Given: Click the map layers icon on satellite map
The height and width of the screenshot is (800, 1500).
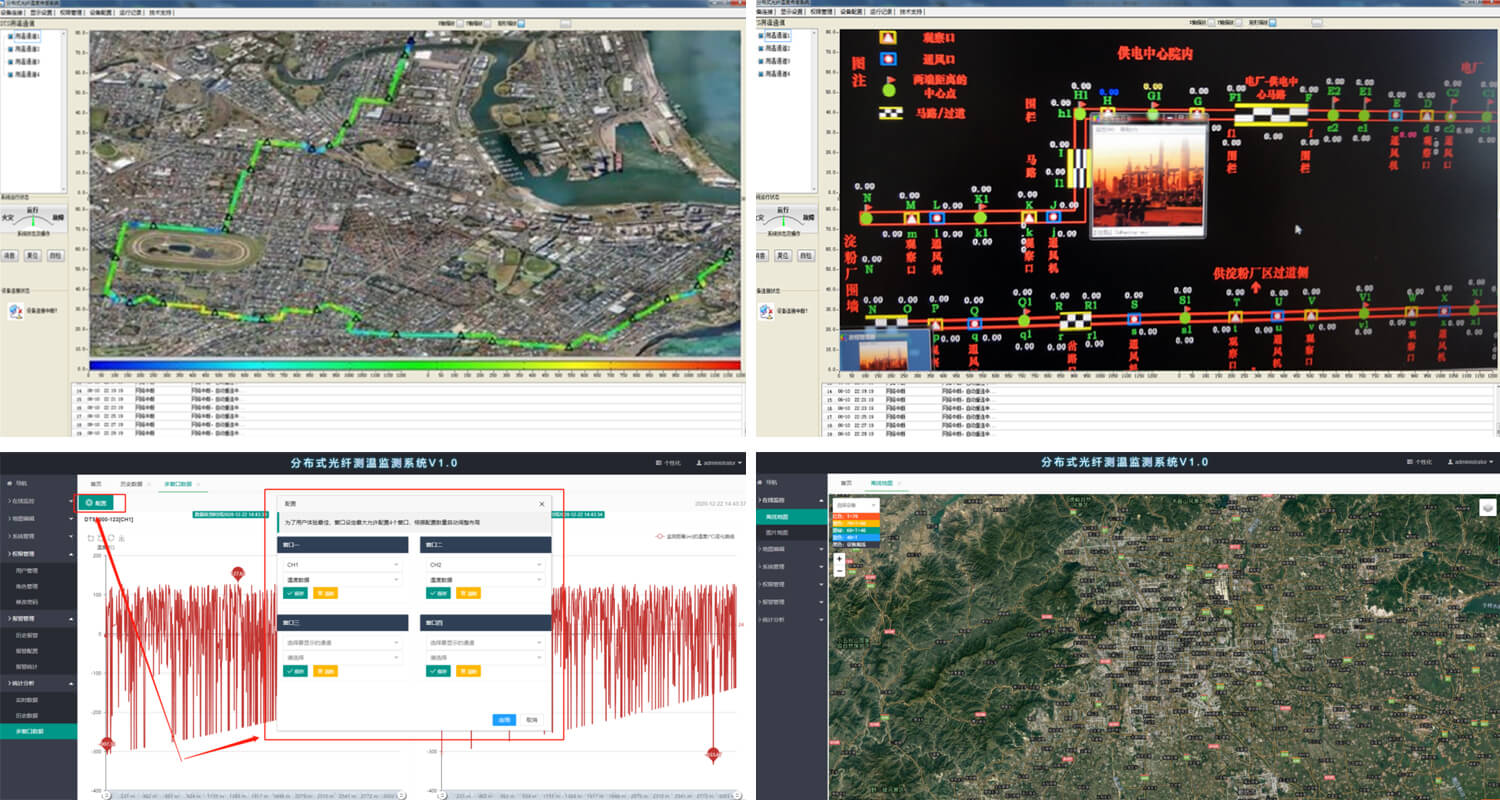Looking at the screenshot, I should click(1488, 507).
